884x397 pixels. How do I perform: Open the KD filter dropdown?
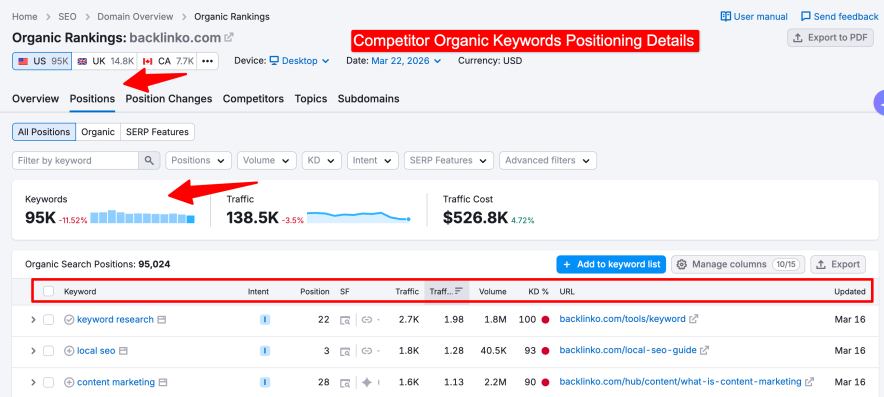(x=322, y=160)
